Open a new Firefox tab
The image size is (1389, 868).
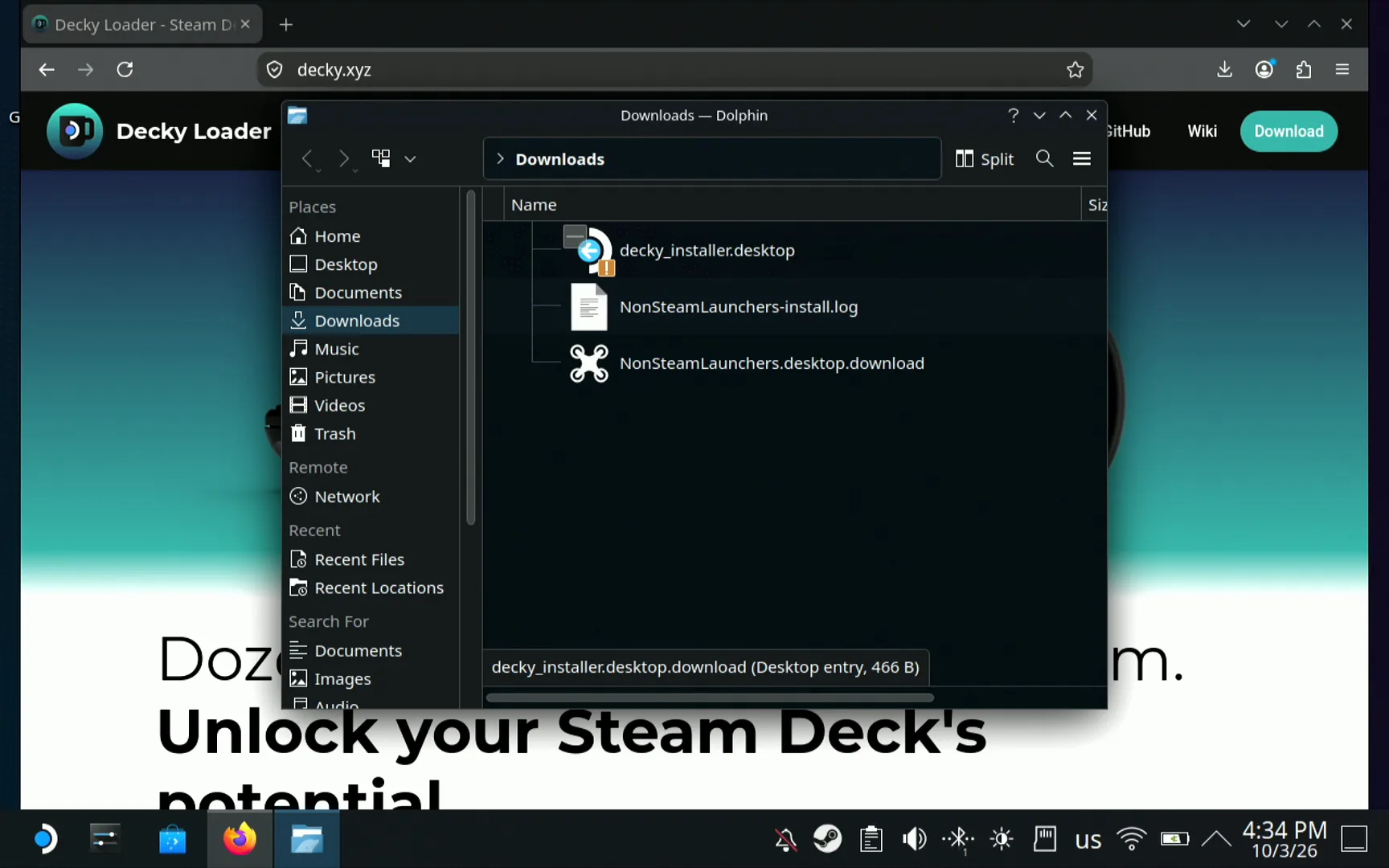(286, 25)
